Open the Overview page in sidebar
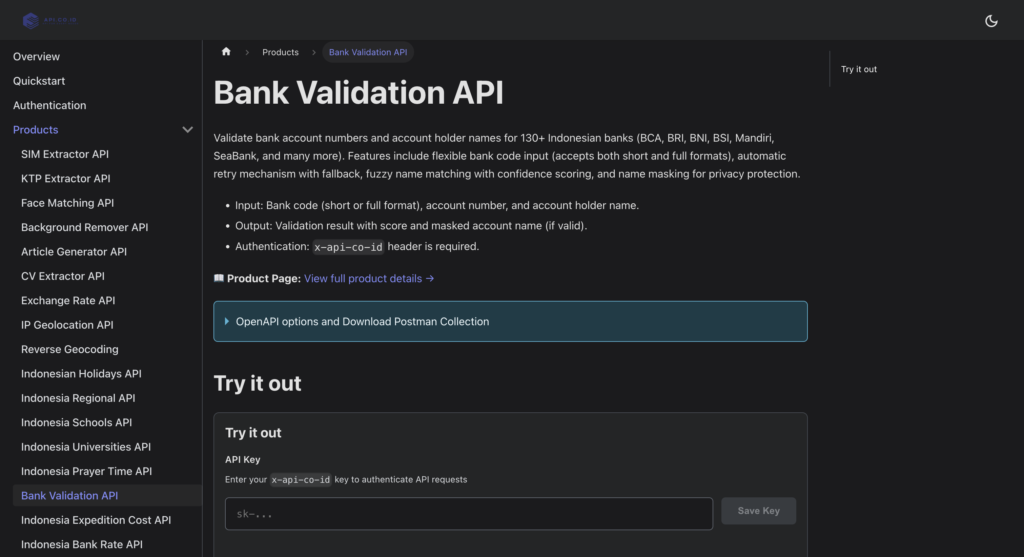This screenshot has width=1024, height=557. tap(36, 57)
